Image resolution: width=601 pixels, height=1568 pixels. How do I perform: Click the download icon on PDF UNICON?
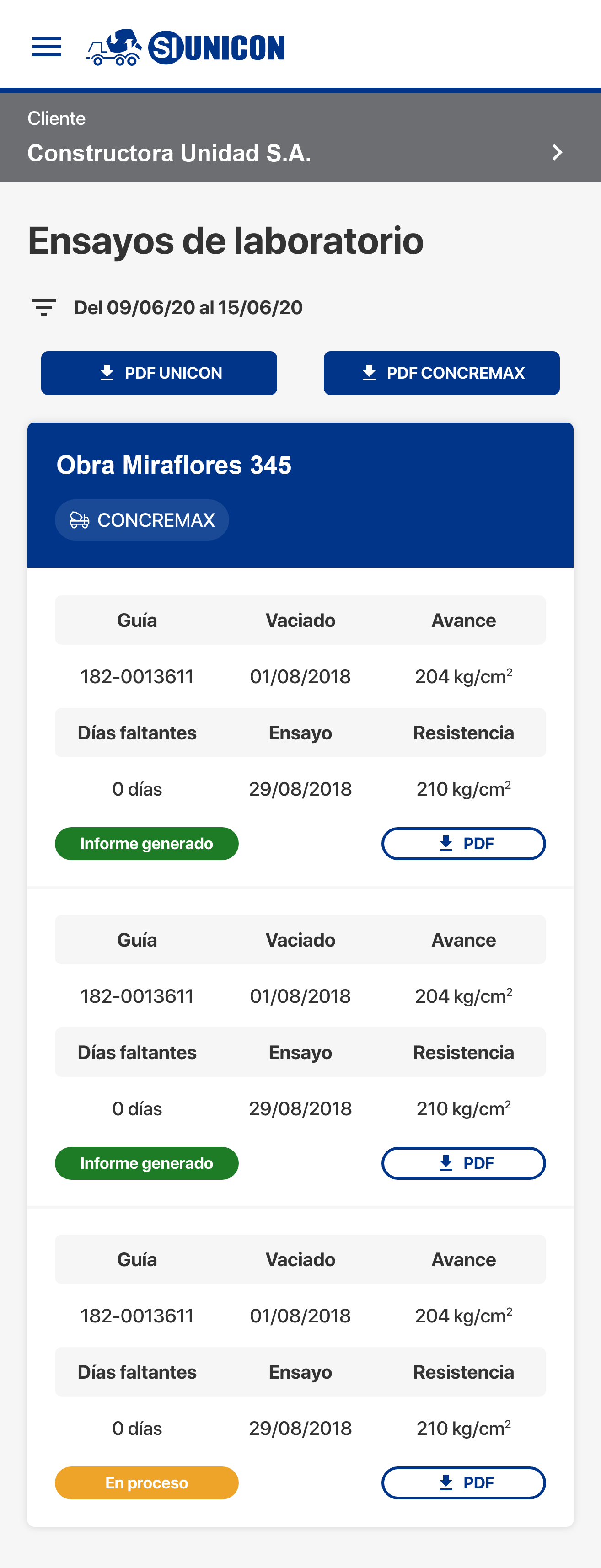[107, 373]
